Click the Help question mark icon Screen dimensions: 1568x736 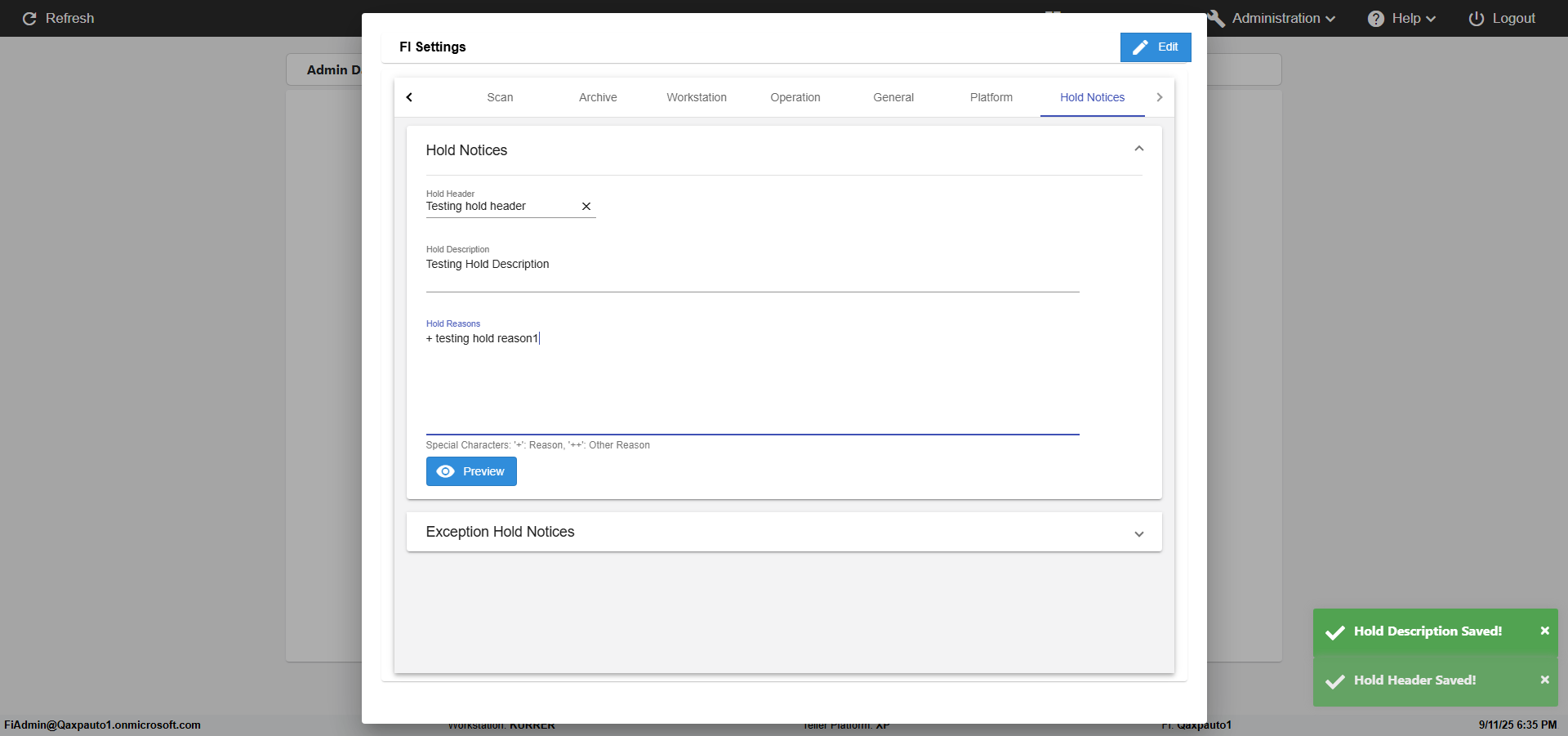click(x=1375, y=18)
